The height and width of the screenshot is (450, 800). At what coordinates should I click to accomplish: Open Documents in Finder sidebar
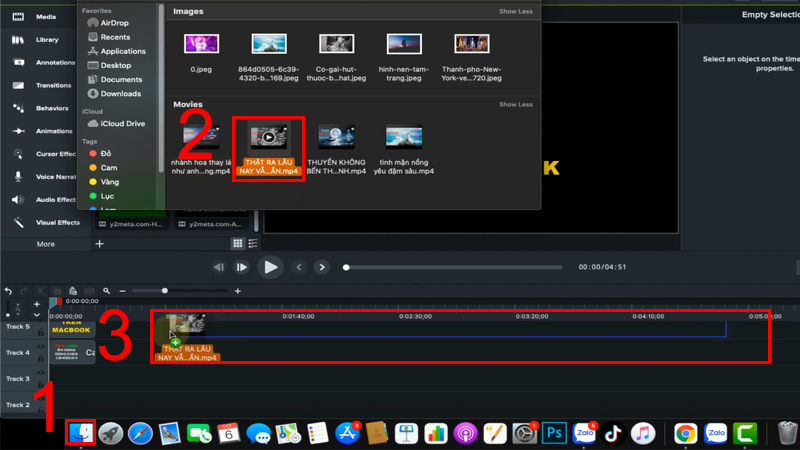point(115,80)
